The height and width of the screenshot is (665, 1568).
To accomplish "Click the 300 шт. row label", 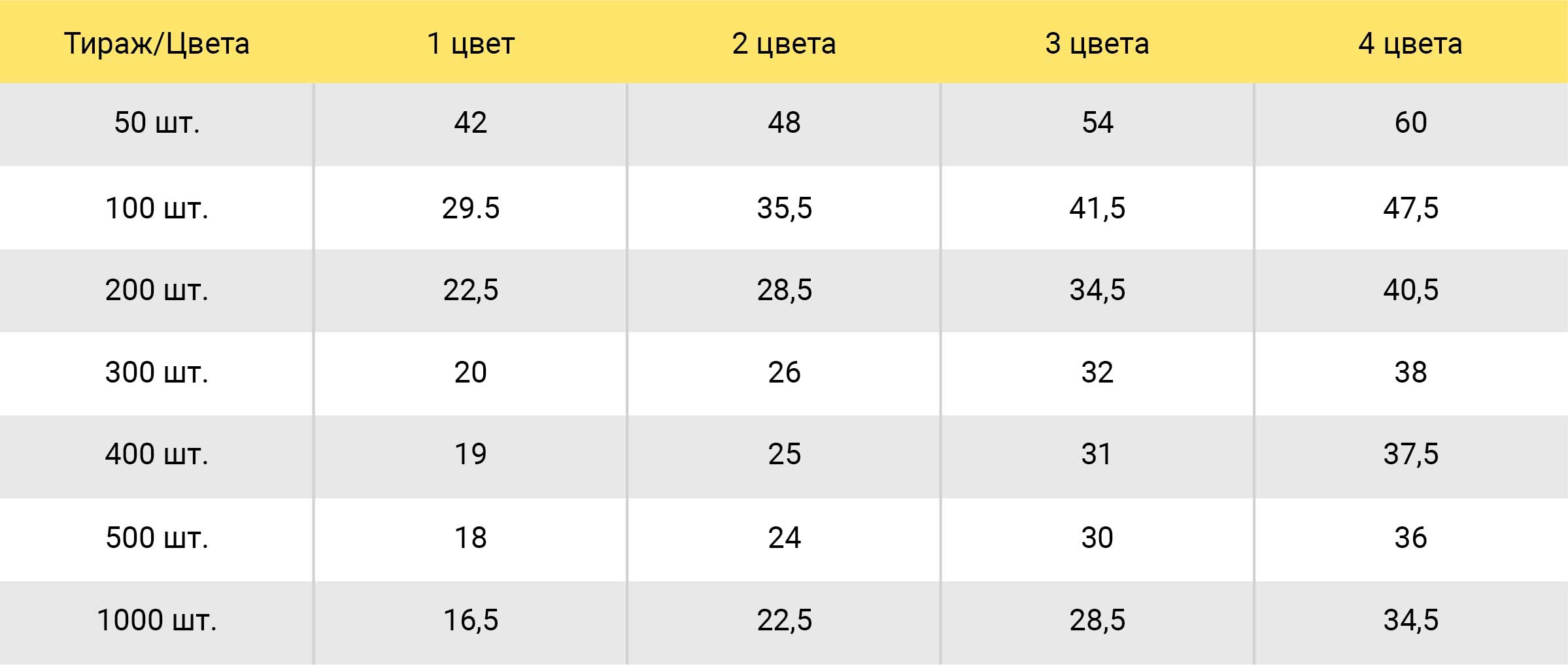I will click(x=157, y=372).
